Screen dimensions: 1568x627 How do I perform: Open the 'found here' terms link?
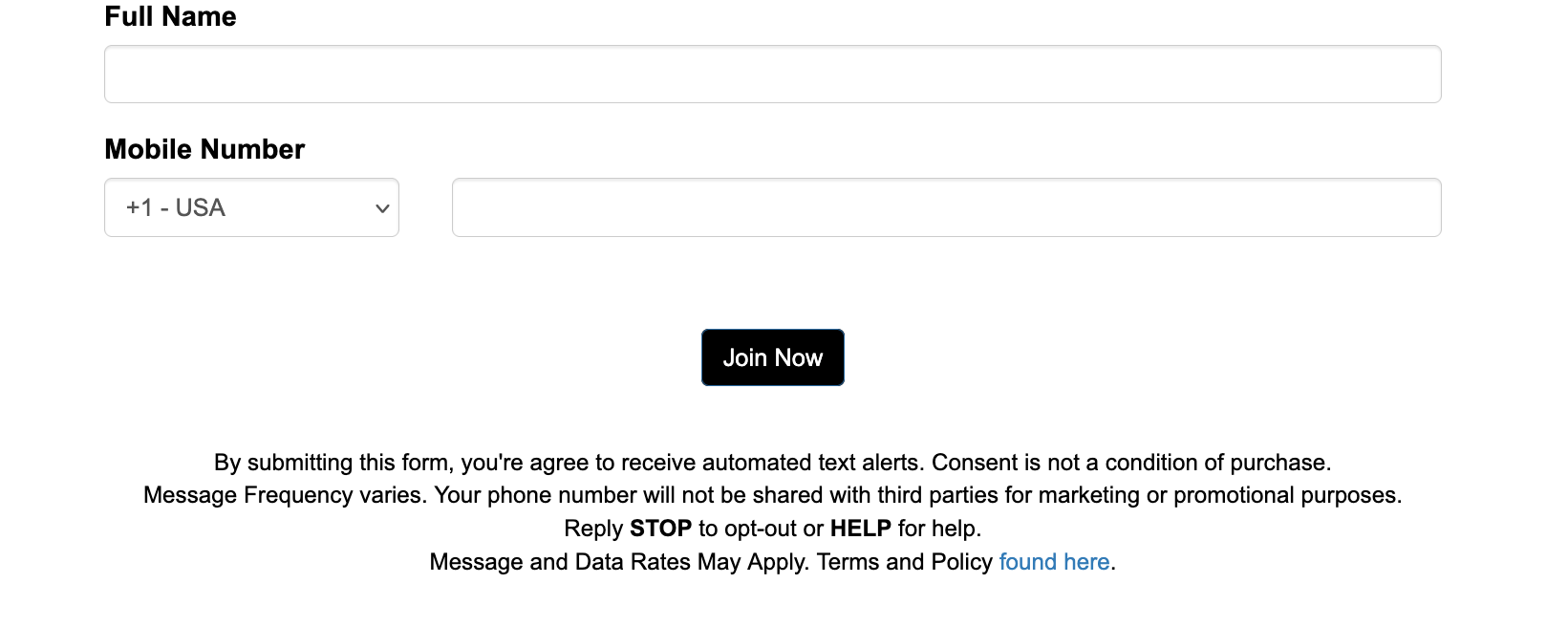[1054, 562]
